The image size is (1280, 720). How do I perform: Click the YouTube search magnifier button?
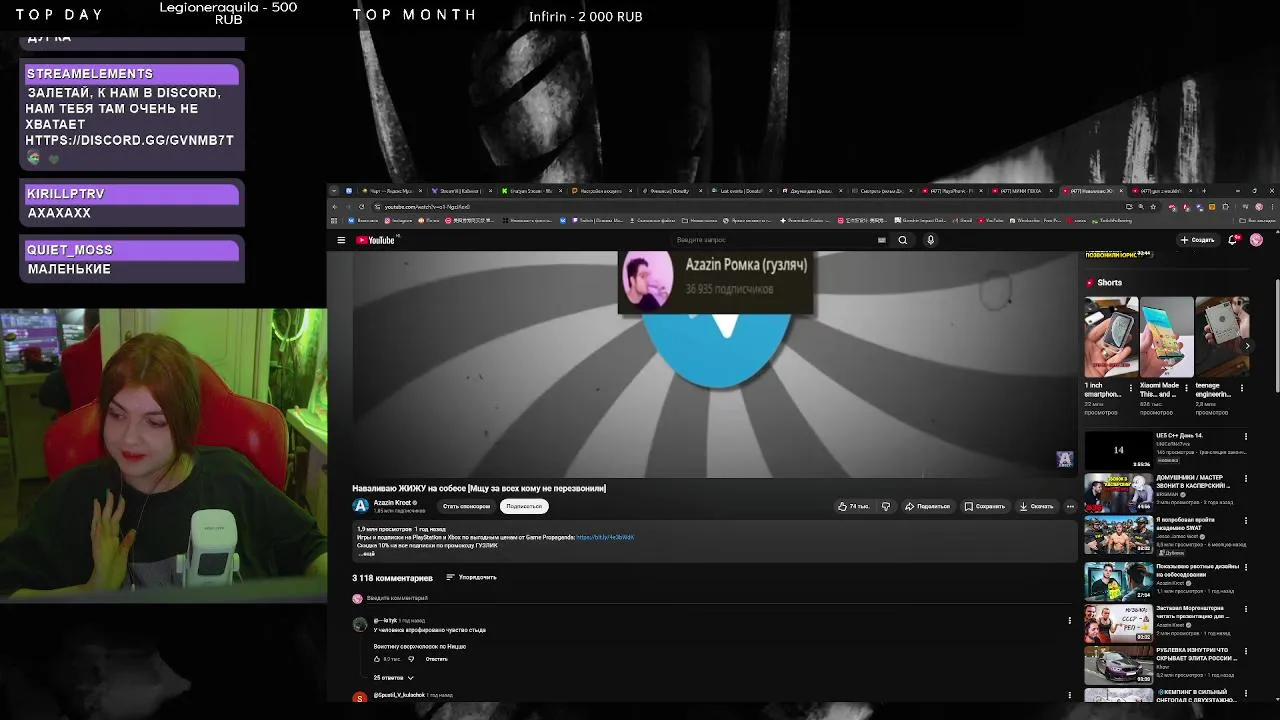coord(902,240)
